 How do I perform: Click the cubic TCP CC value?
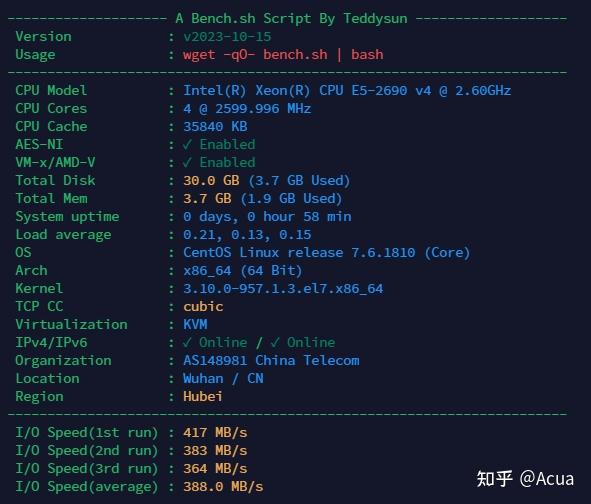point(203,306)
